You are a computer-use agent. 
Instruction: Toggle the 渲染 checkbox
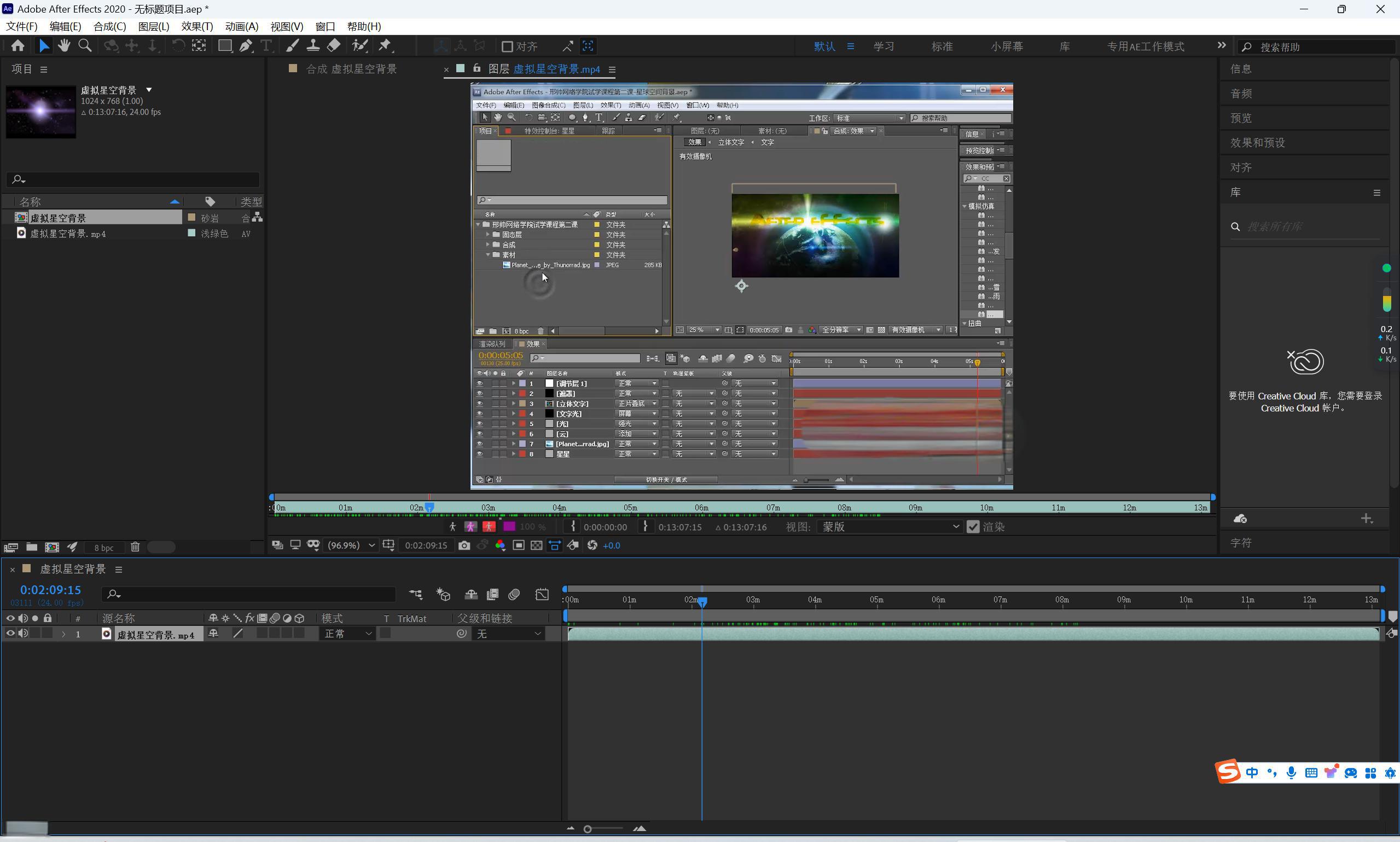tap(973, 526)
